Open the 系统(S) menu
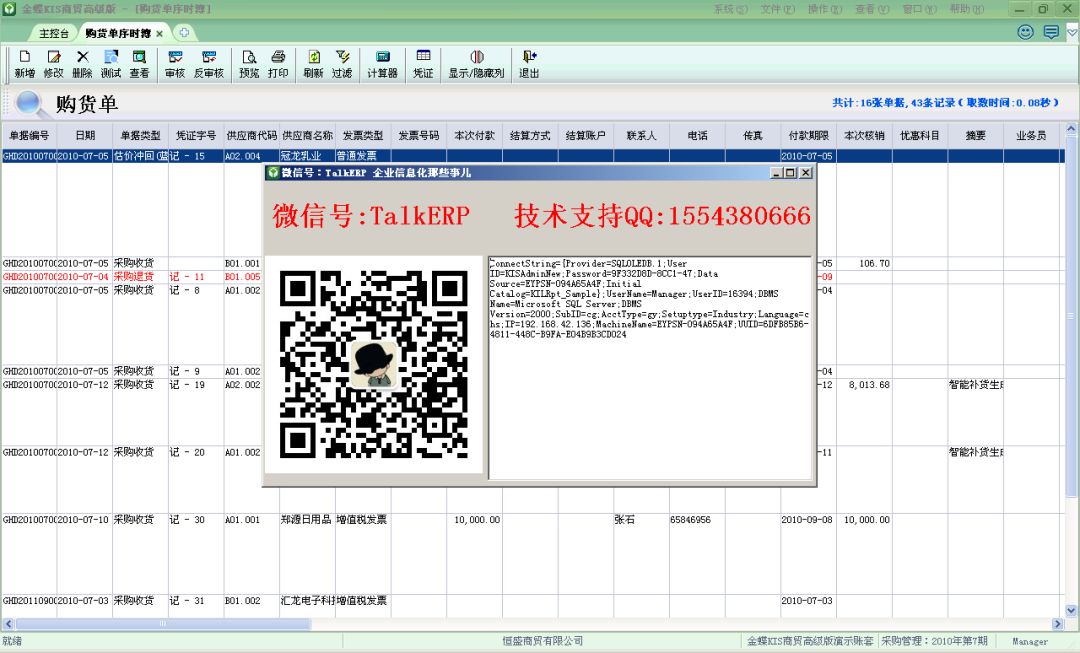This screenshot has height=653, width=1080. click(730, 9)
